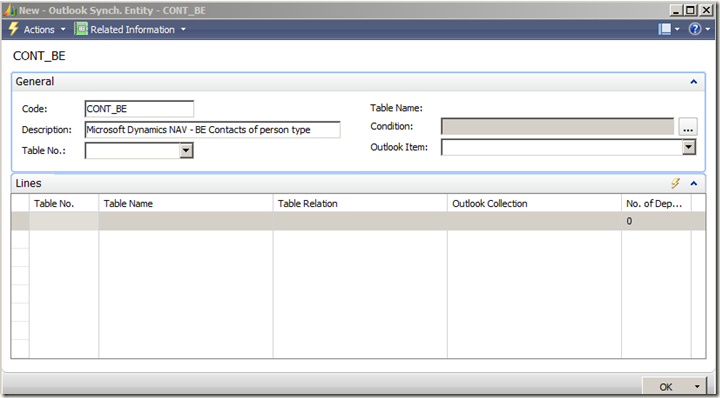Open the Outlook Item dropdown
Image resolution: width=720 pixels, height=398 pixels.
(x=689, y=147)
